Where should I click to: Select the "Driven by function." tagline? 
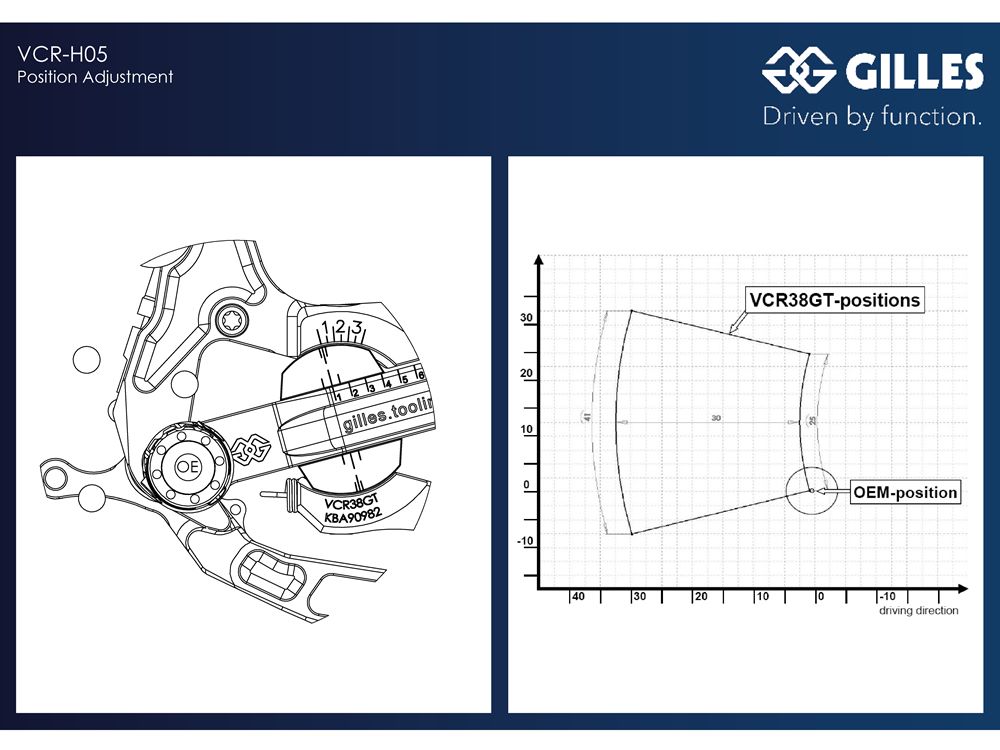click(x=872, y=117)
